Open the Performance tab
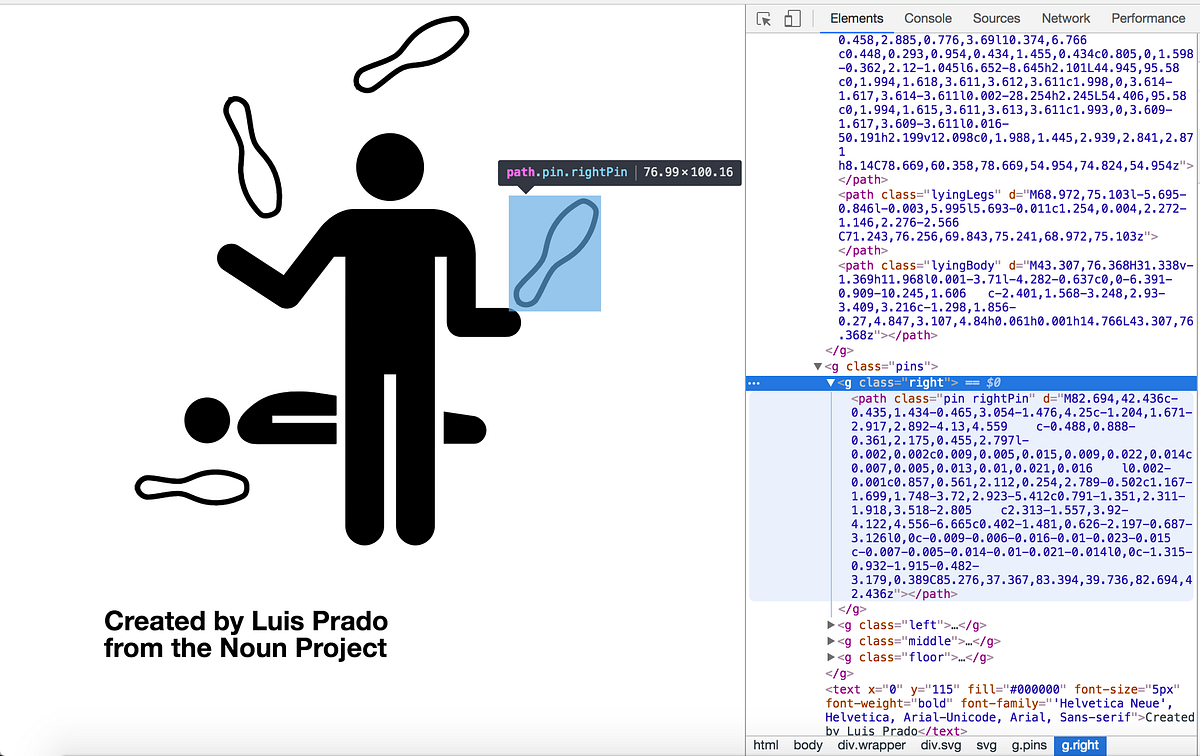1200x756 pixels. click(1148, 18)
